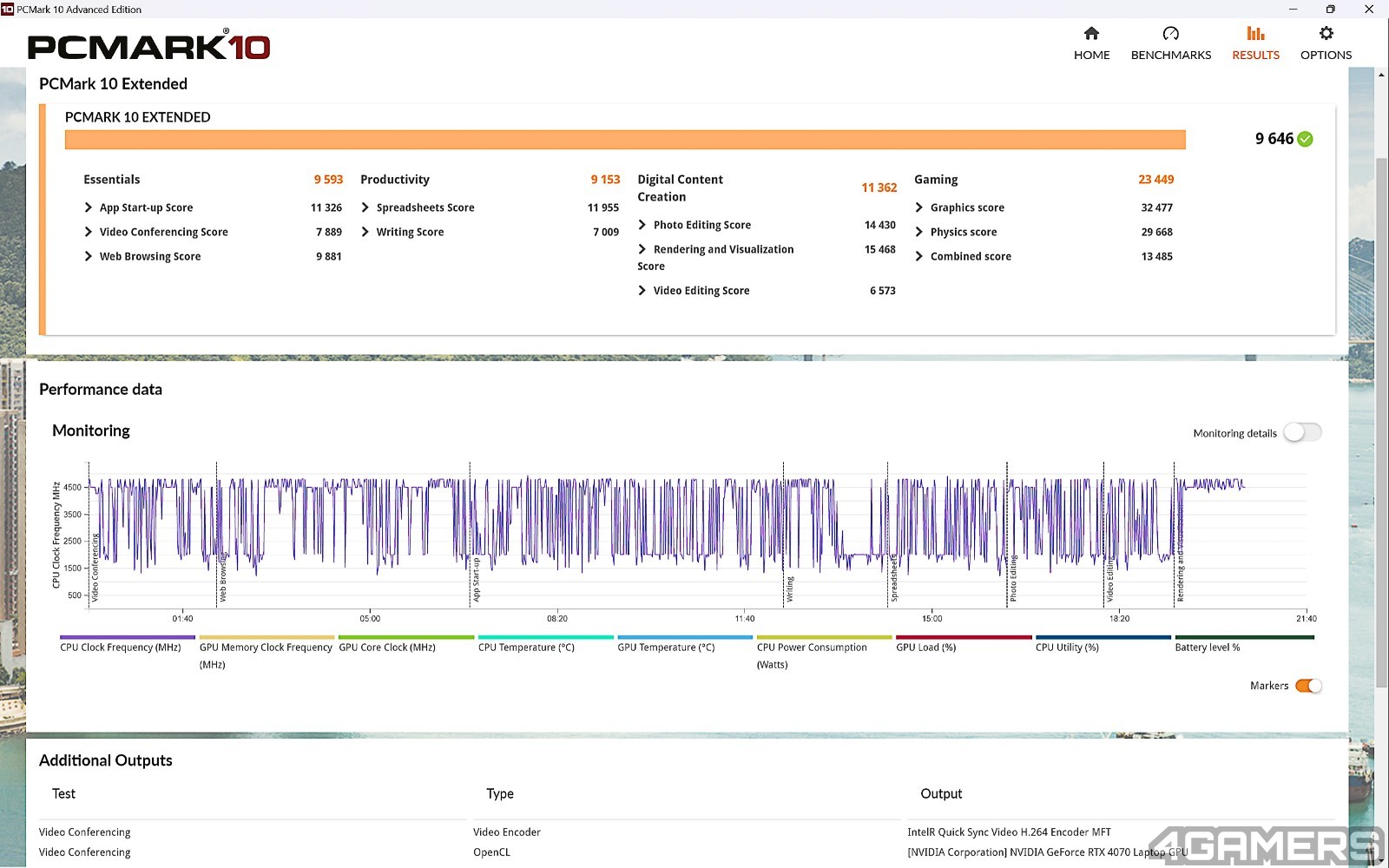Click the scrollbar up arrow
Screen dimensions: 1389x868
[x=1381, y=76]
